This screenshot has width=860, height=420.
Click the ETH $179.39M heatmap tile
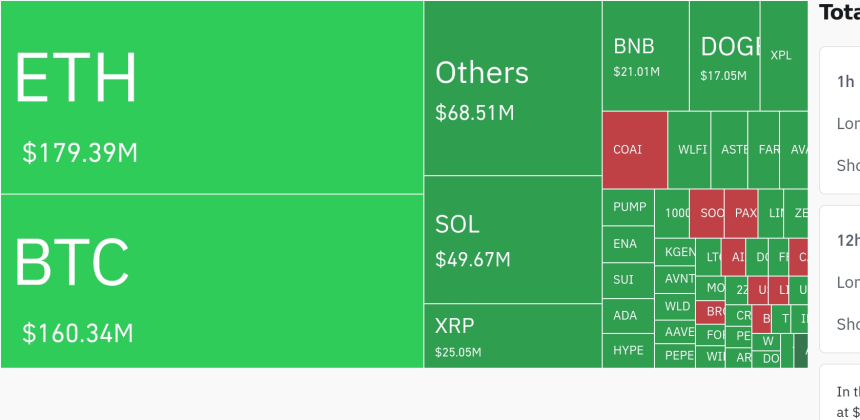point(212,97)
